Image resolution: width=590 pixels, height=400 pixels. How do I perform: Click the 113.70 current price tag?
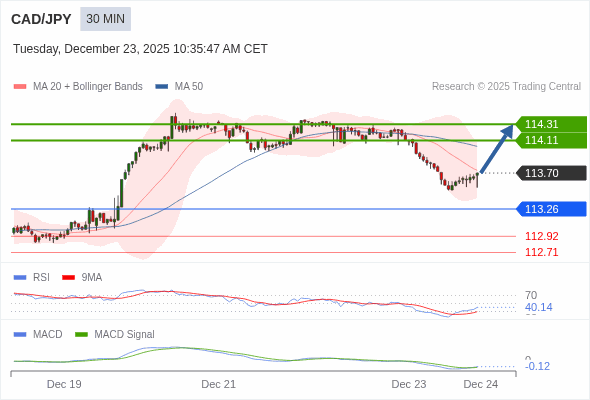coord(551,173)
